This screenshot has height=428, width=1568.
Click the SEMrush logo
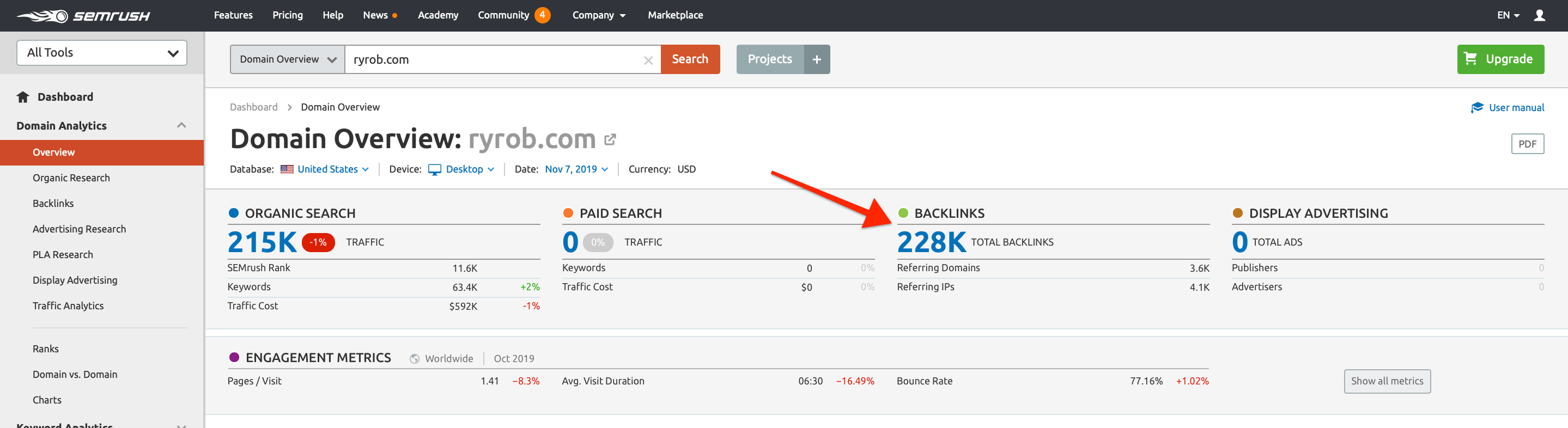click(x=83, y=16)
